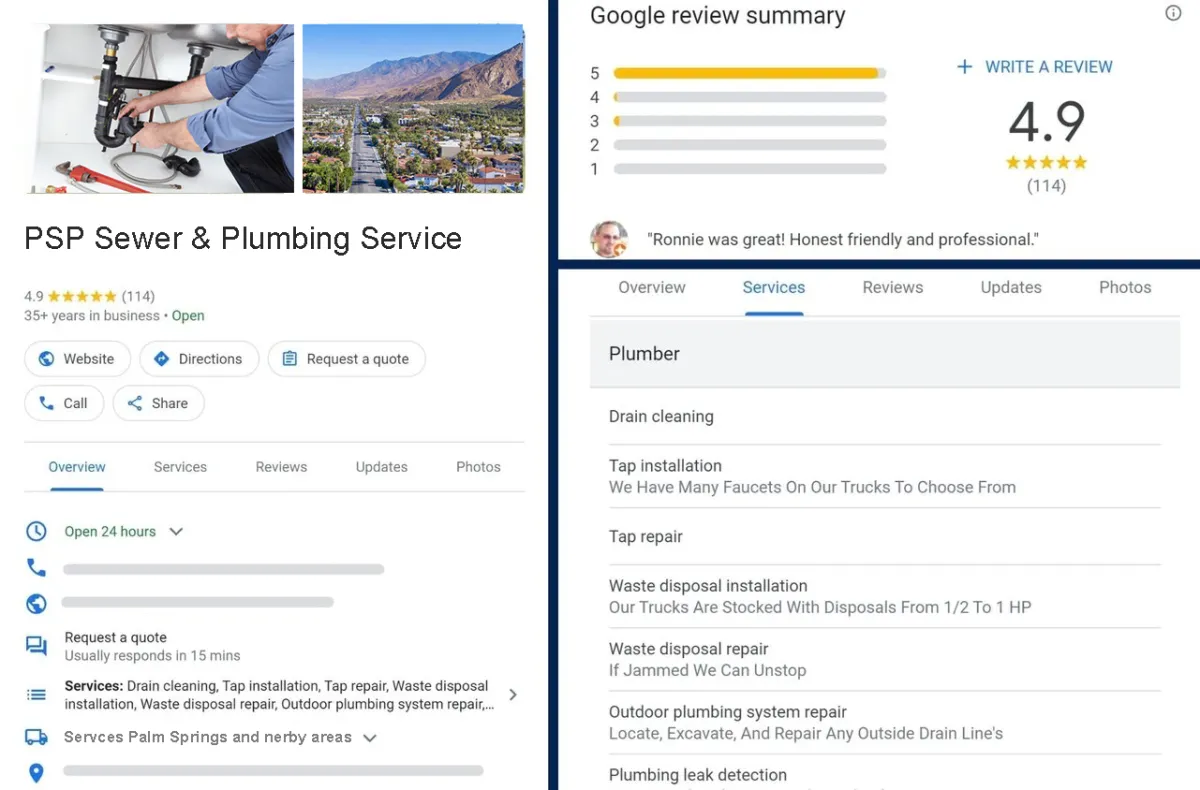Click the Waste disposal installation row
The image size is (1200, 790).
(x=885, y=597)
